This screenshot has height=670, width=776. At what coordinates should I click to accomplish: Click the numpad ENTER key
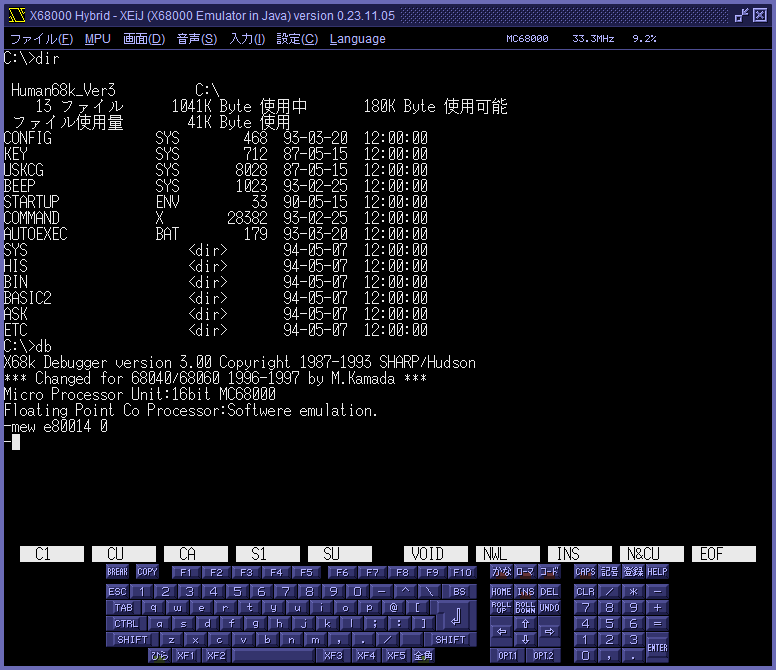click(657, 647)
